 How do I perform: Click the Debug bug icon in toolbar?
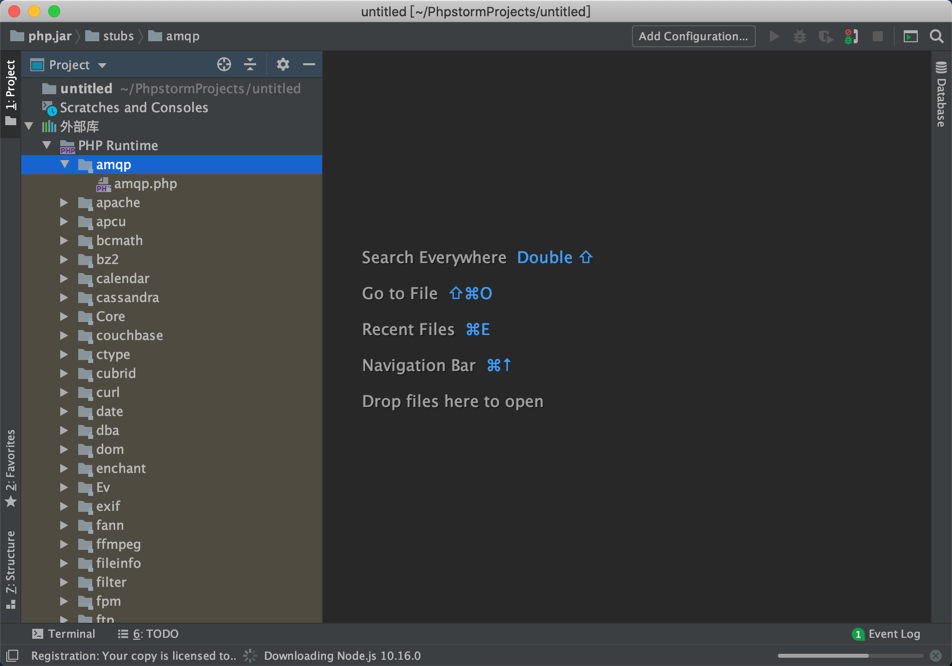(799, 36)
